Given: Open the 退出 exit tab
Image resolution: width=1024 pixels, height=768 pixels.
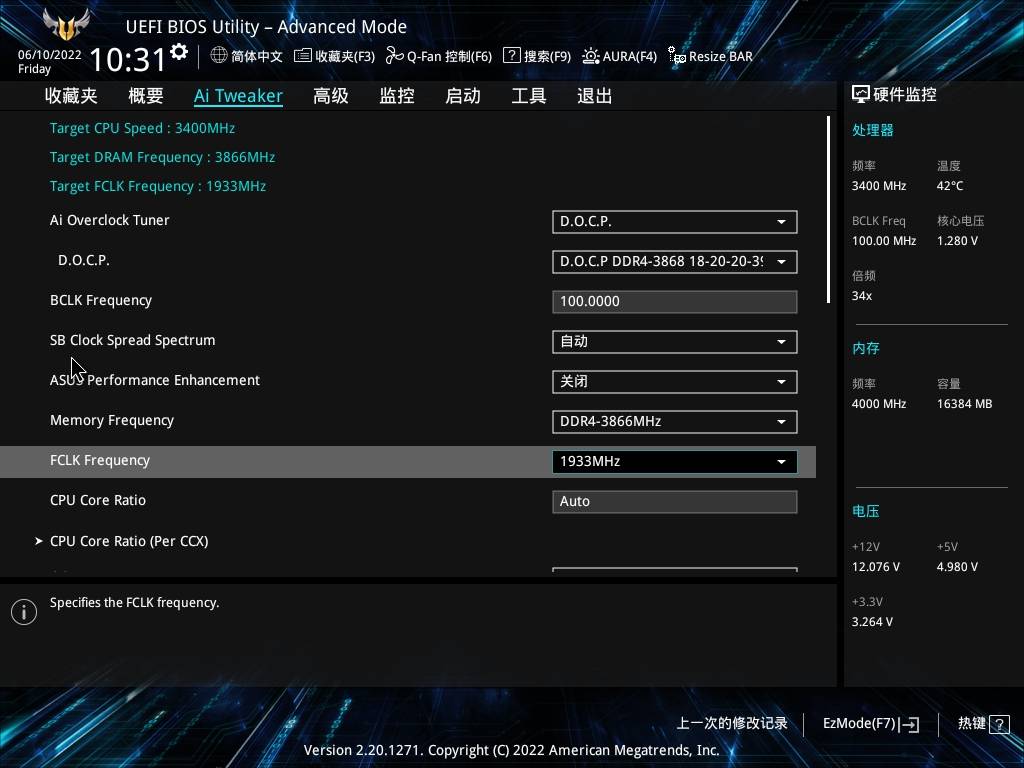Looking at the screenshot, I should click(595, 96).
